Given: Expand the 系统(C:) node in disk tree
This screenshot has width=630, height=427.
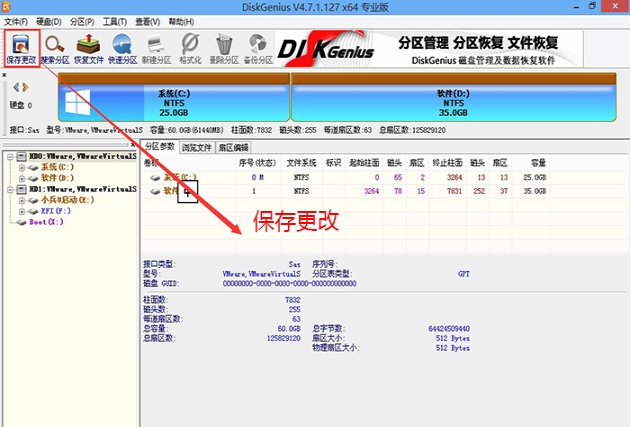Looking at the screenshot, I should 22,167.
